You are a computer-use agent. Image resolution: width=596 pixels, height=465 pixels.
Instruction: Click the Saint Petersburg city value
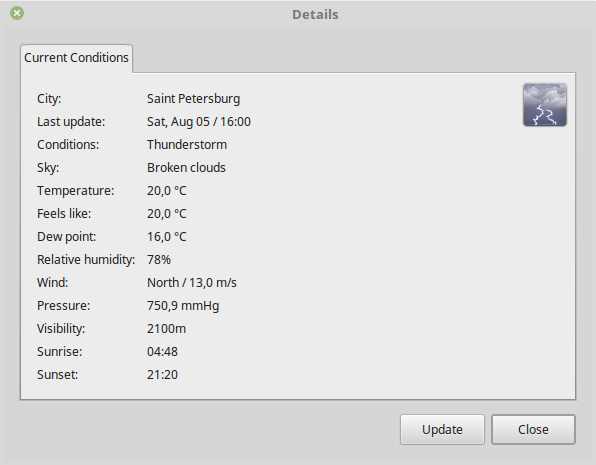pyautogui.click(x=193, y=99)
